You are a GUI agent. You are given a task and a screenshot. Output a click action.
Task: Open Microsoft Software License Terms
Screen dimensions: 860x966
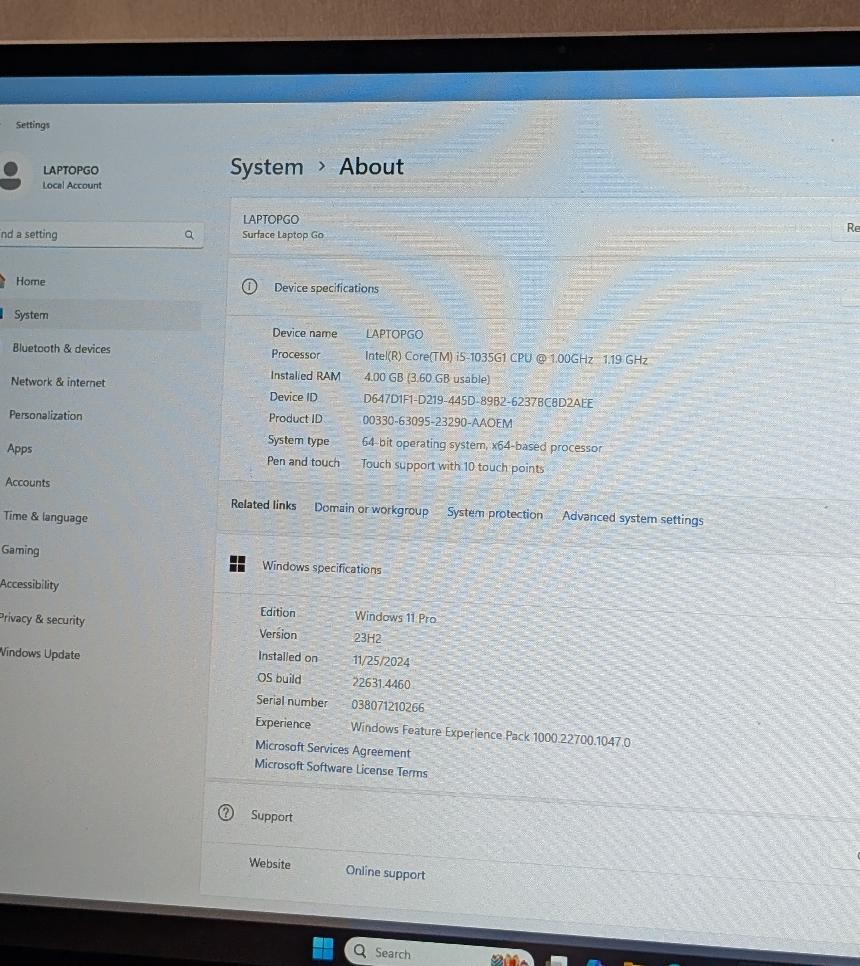[340, 770]
